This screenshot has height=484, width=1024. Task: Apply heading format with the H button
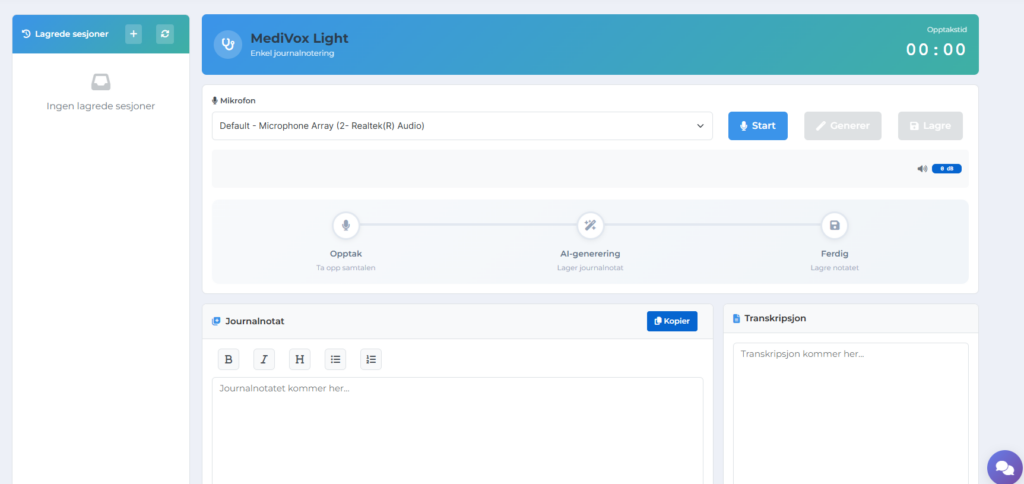299,359
